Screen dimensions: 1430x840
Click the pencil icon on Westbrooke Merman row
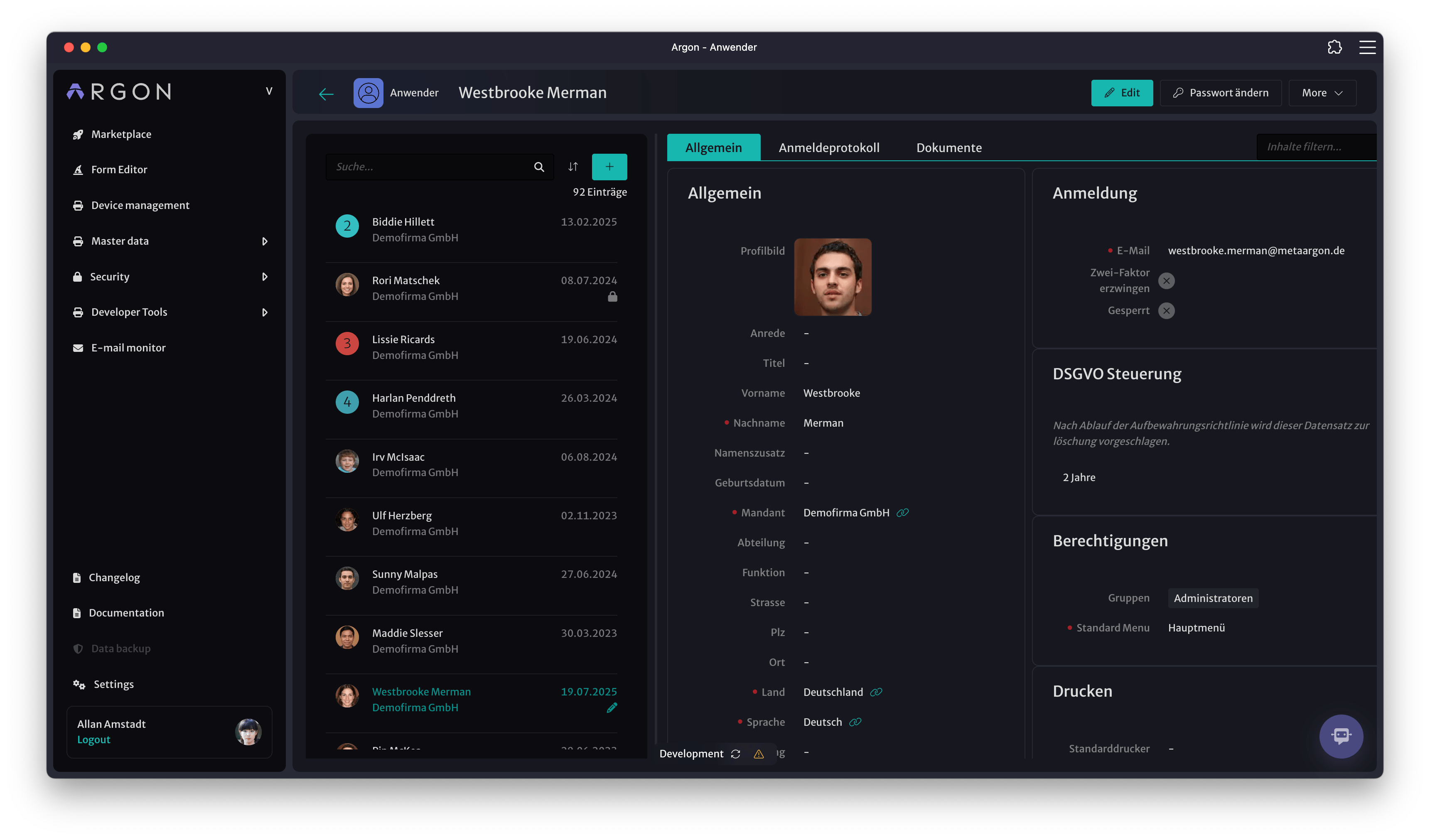612,708
